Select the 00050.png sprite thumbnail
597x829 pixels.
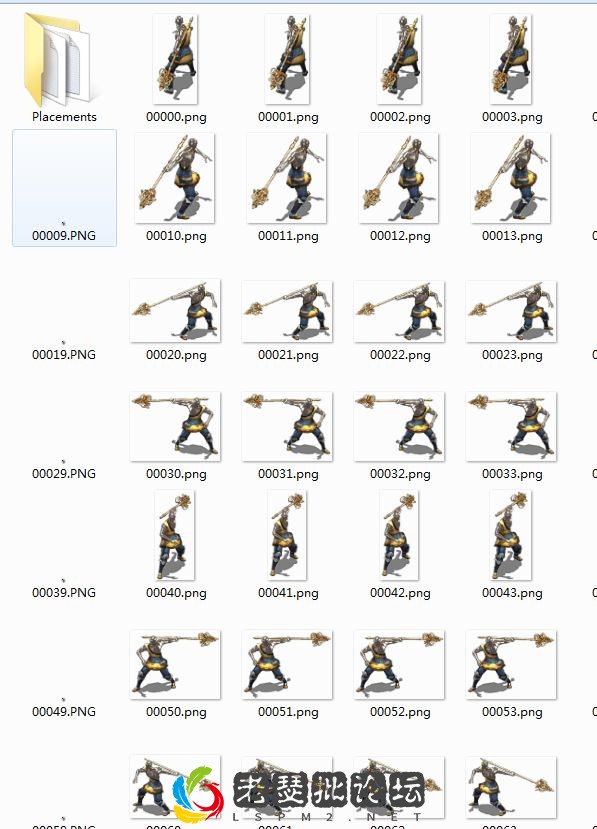pyautogui.click(x=175, y=665)
